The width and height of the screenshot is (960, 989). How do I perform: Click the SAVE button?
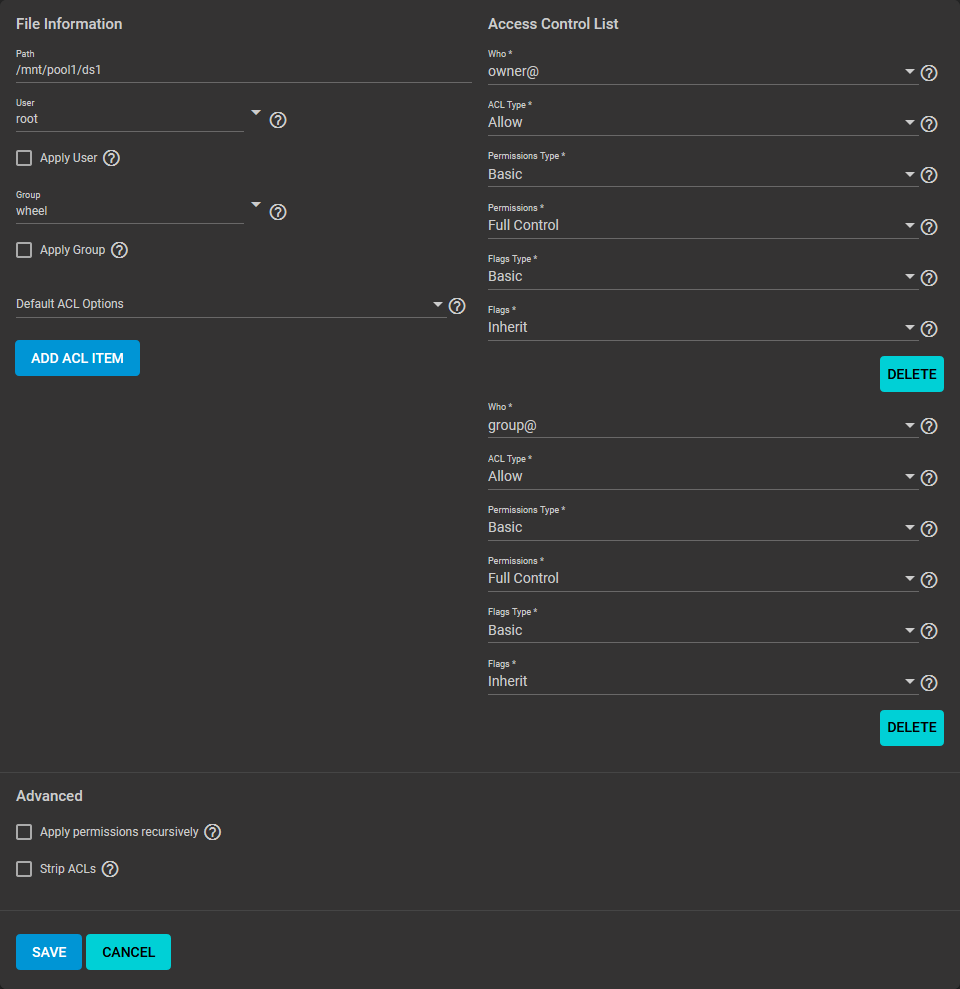click(49, 952)
